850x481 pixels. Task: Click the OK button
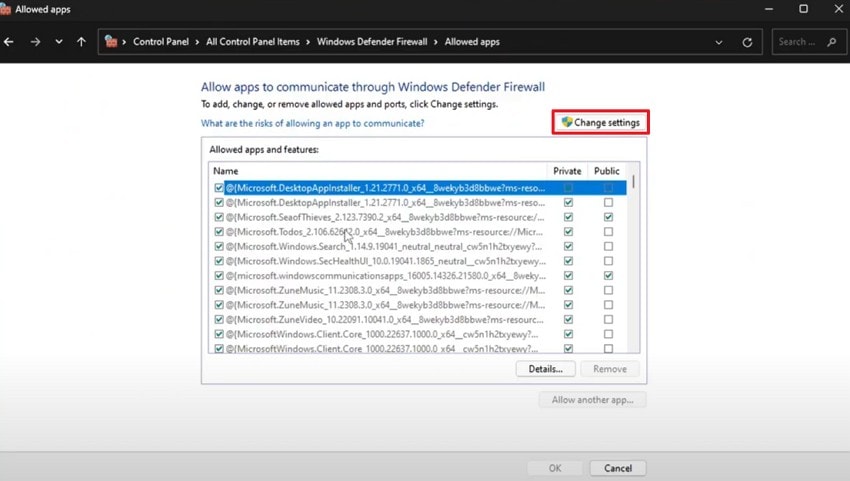pos(555,468)
